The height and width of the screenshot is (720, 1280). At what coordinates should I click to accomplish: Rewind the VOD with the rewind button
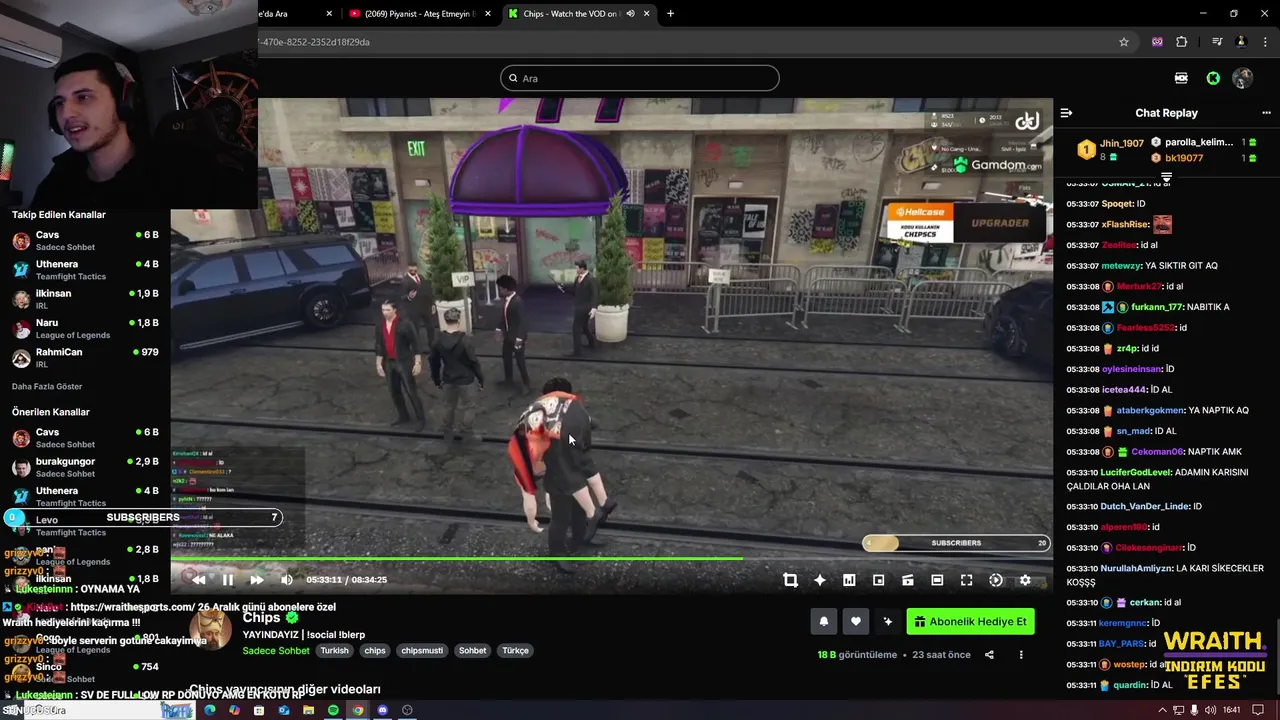(198, 580)
